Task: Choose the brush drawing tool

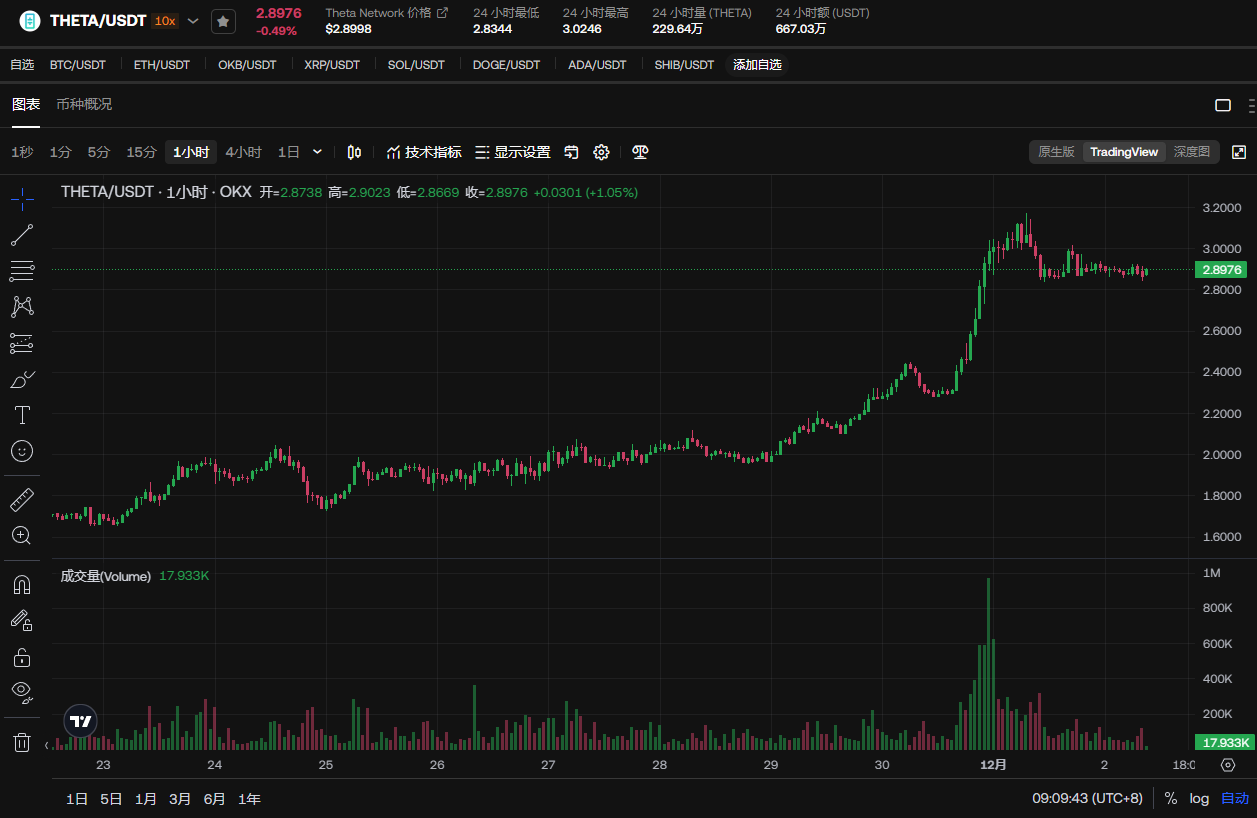Action: tap(22, 379)
